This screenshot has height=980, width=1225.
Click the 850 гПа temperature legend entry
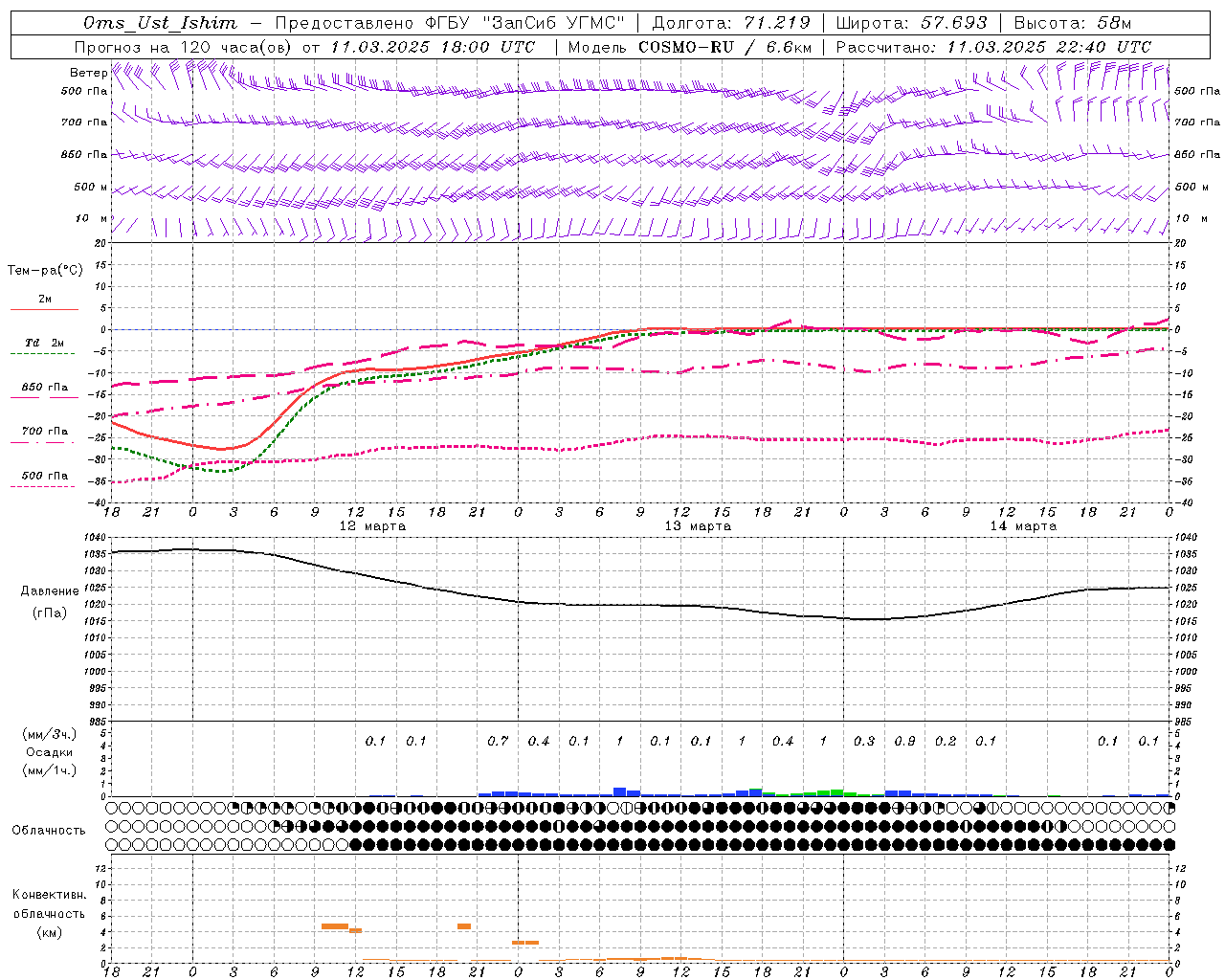(x=45, y=387)
